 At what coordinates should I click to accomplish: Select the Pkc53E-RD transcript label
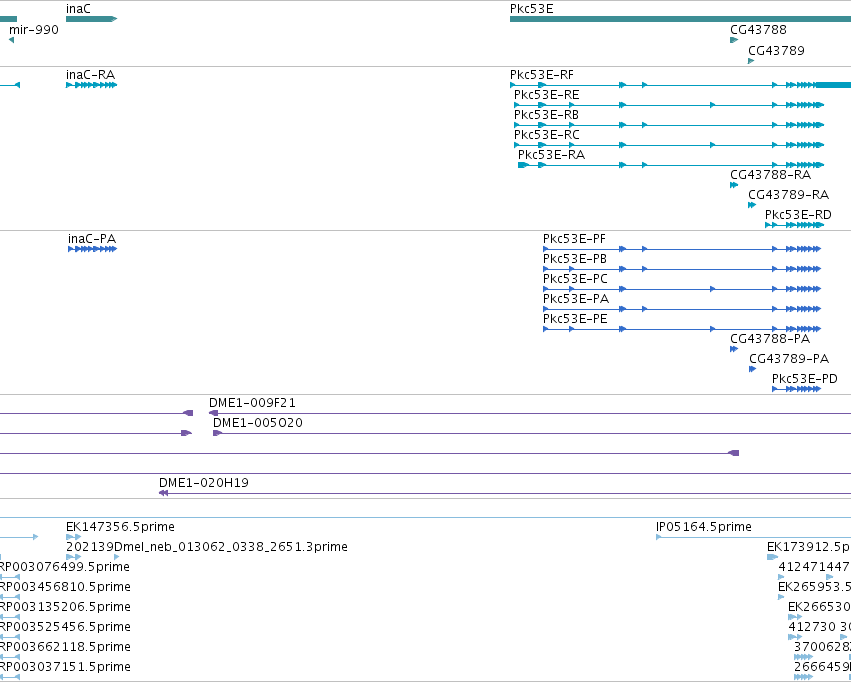[798, 214]
